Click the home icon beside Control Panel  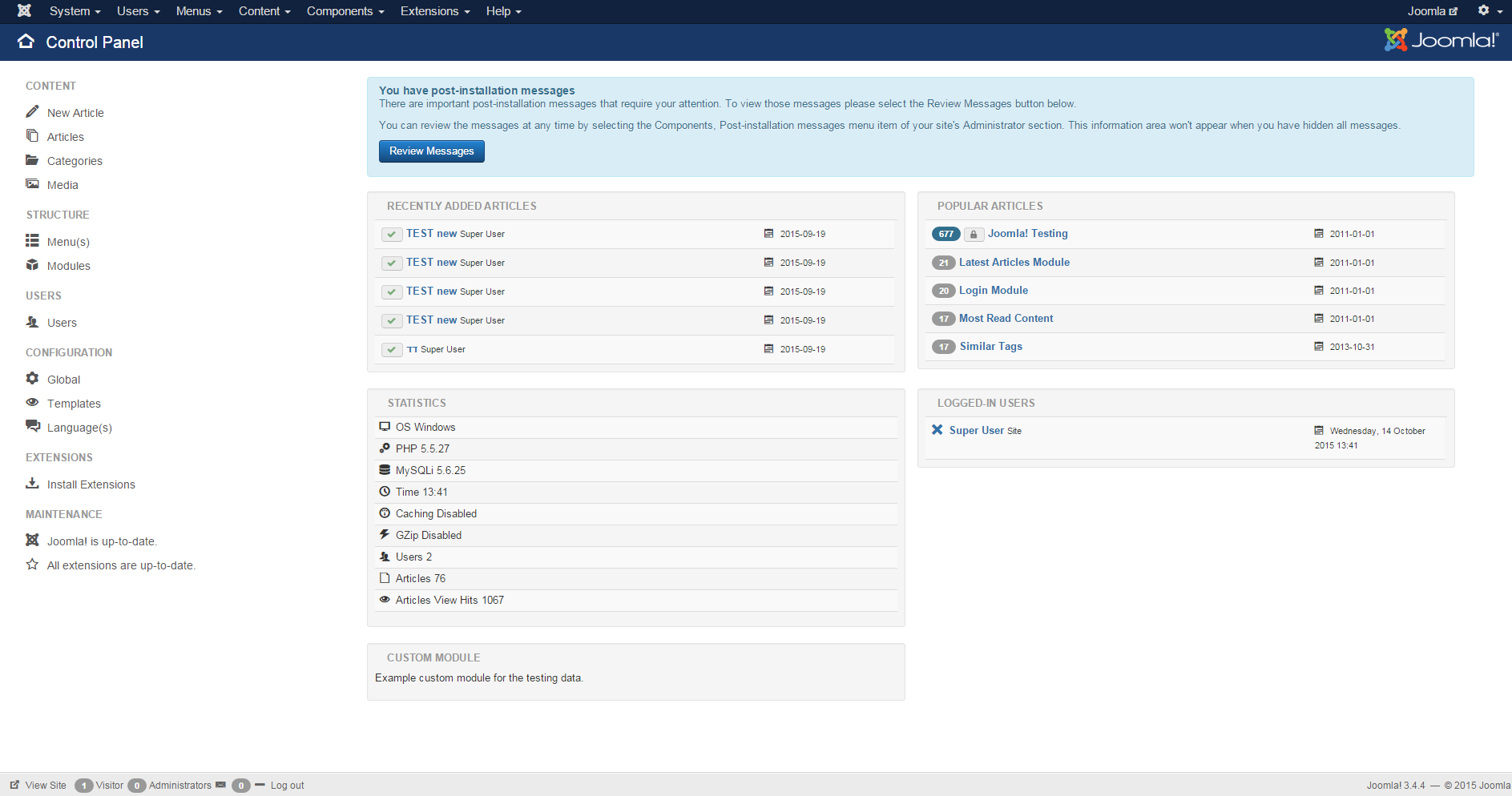pos(26,42)
